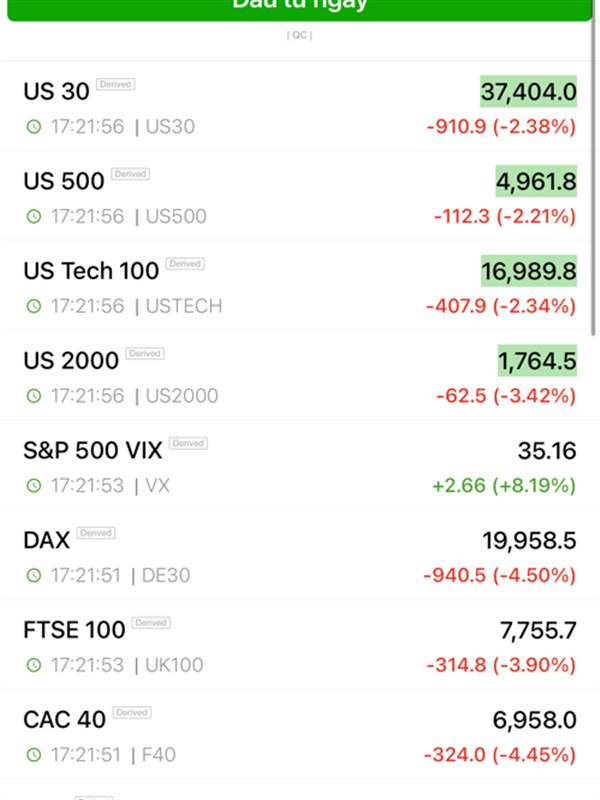Click the clock icon under US 2000

34,396
